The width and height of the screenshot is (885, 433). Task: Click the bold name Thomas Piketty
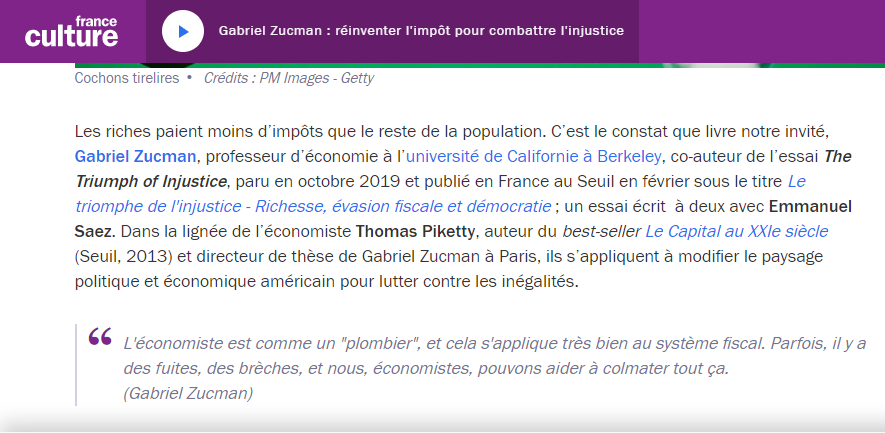(x=415, y=231)
